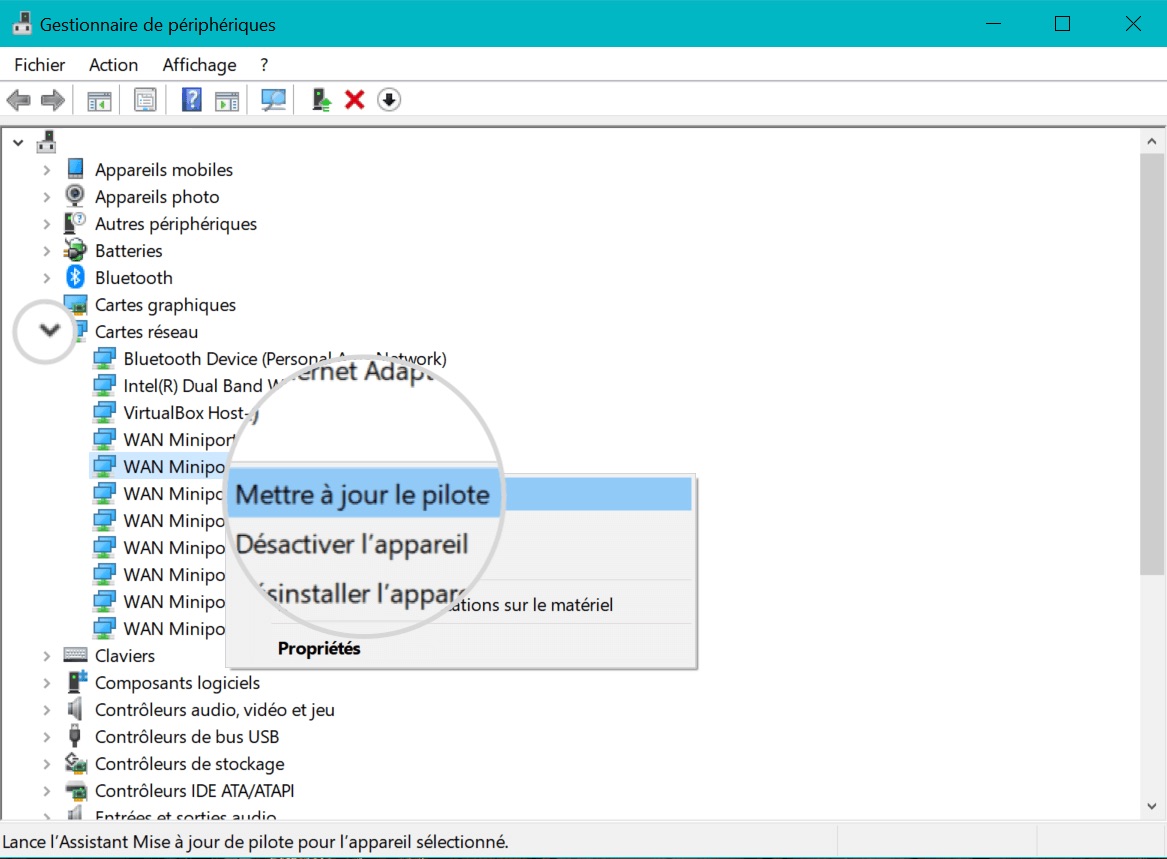Click the Appareils mobiles icon
This screenshot has width=1167, height=859.
pos(75,170)
